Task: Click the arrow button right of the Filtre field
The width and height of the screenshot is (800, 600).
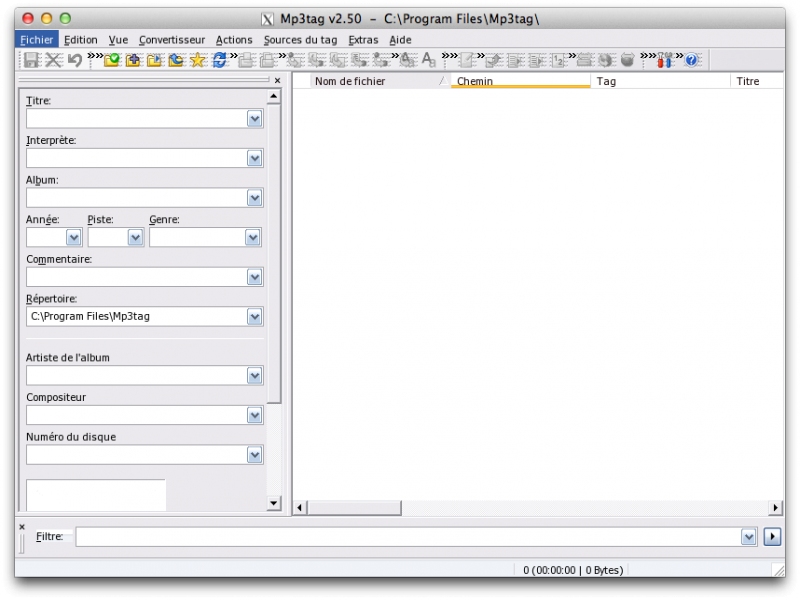Action: [772, 537]
